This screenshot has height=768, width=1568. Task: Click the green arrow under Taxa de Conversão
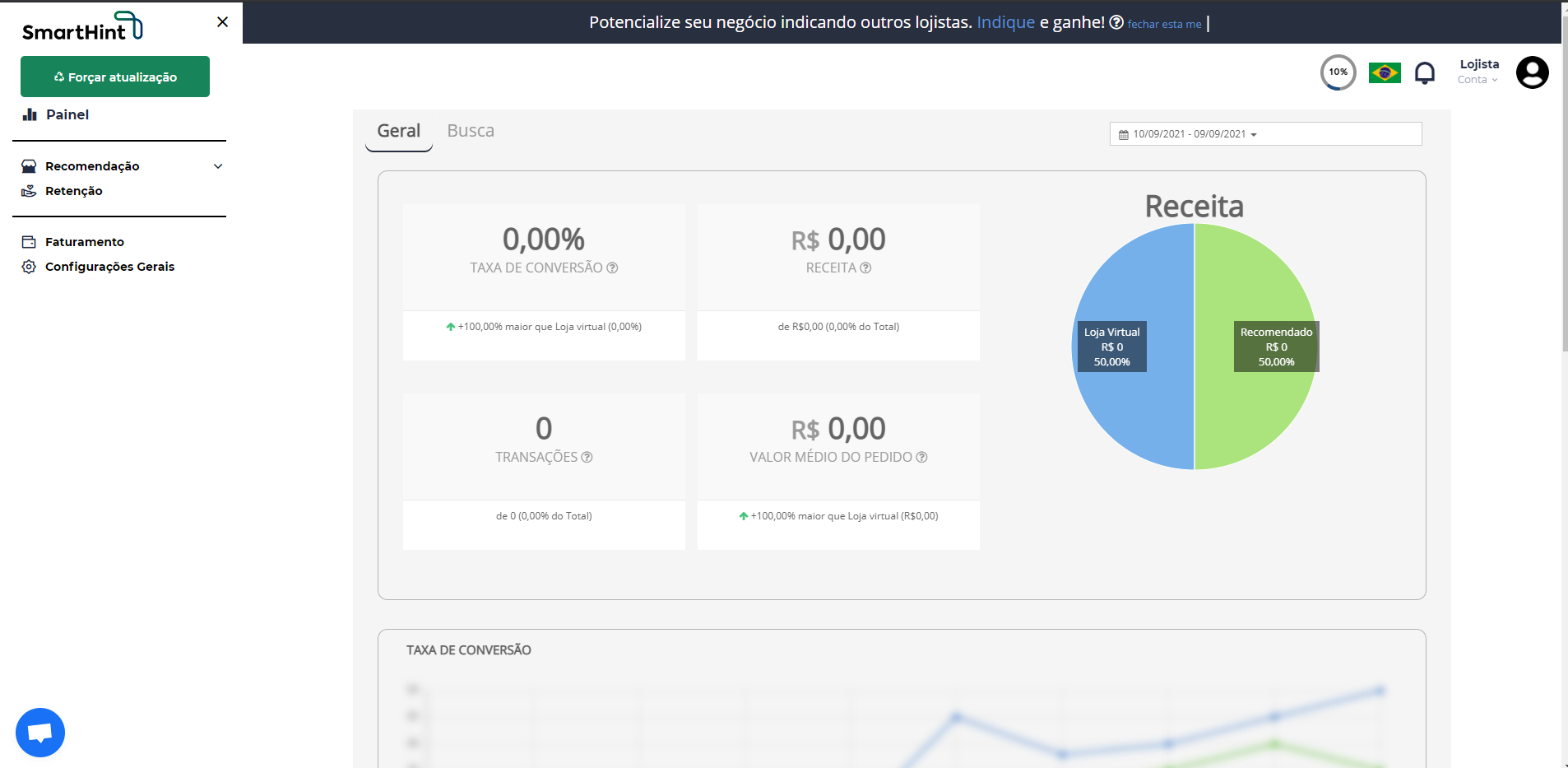point(451,327)
